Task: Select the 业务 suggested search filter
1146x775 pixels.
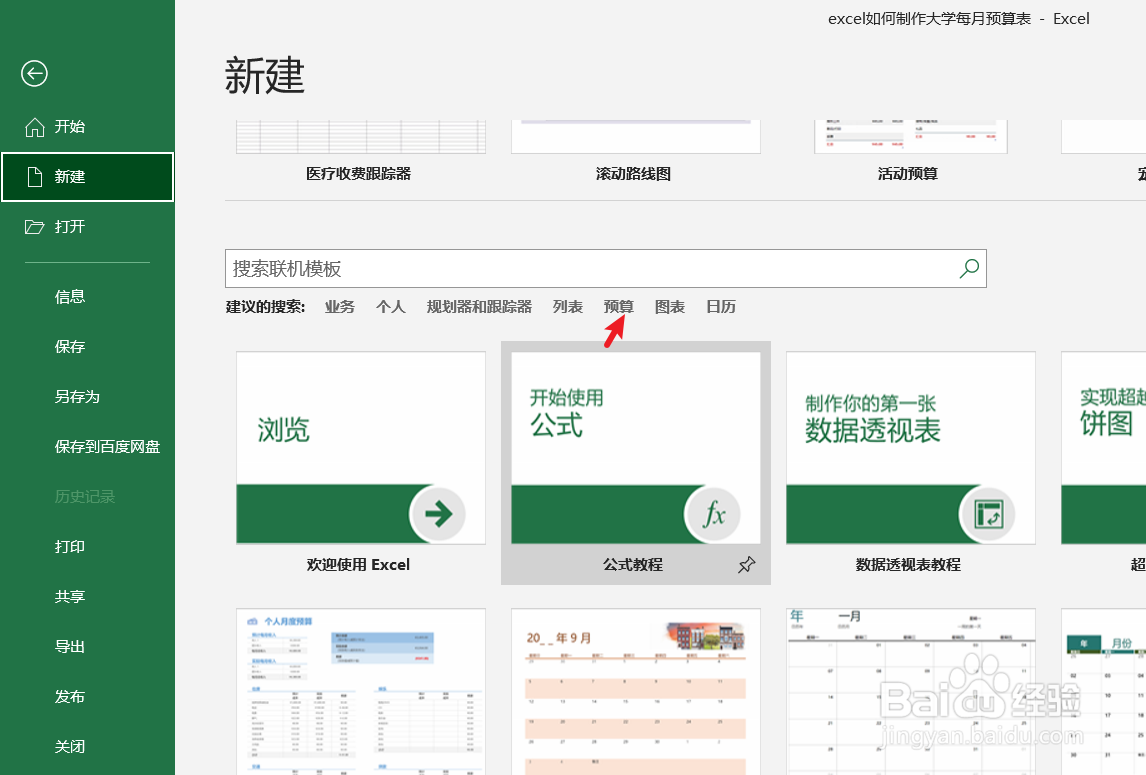Action: 339,307
